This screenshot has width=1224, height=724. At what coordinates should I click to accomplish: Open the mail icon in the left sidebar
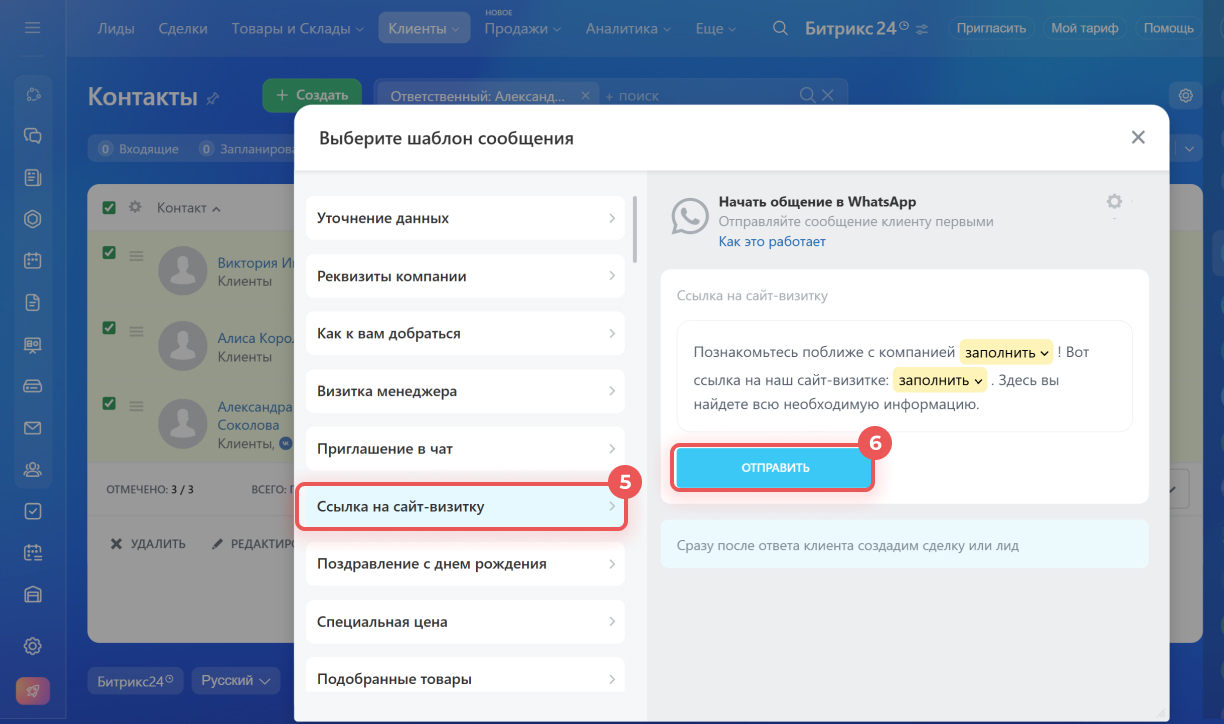click(33, 428)
